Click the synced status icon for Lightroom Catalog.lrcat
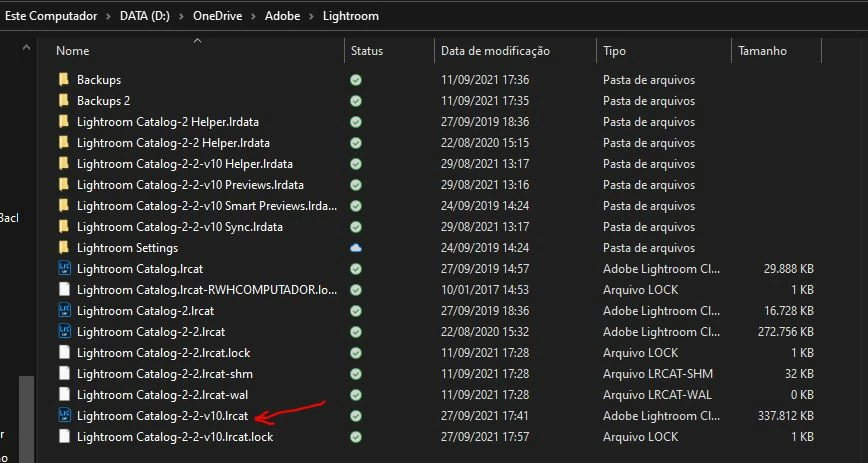This screenshot has height=463, width=868. point(356,269)
